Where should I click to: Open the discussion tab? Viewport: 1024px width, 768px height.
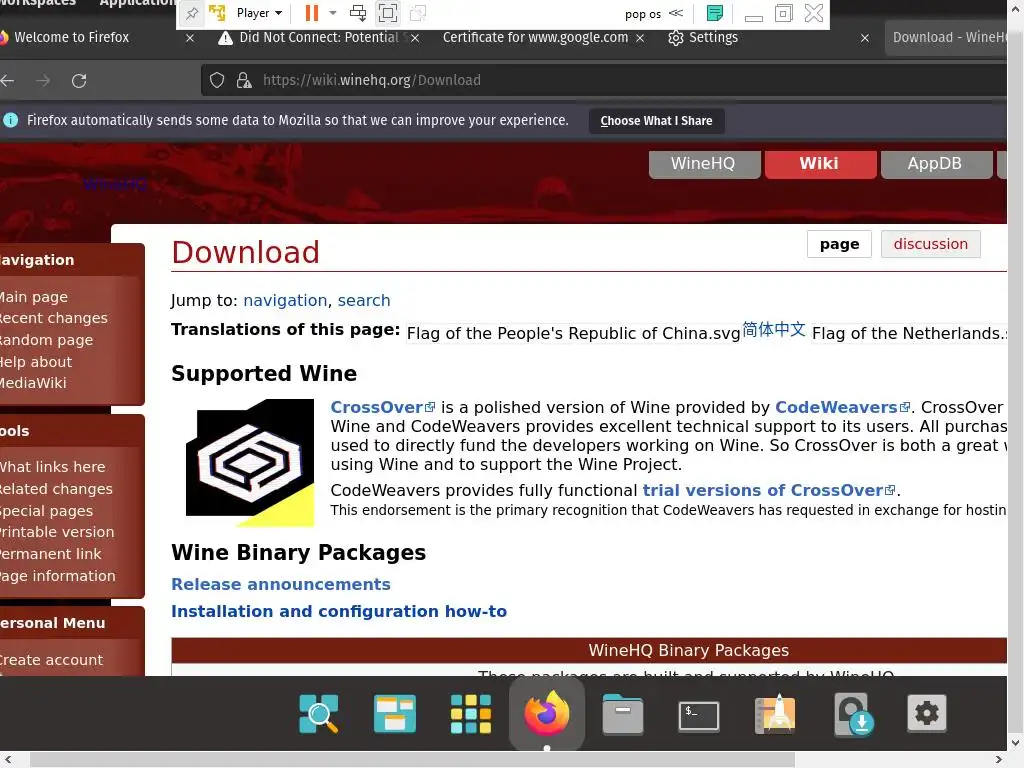[x=931, y=244]
